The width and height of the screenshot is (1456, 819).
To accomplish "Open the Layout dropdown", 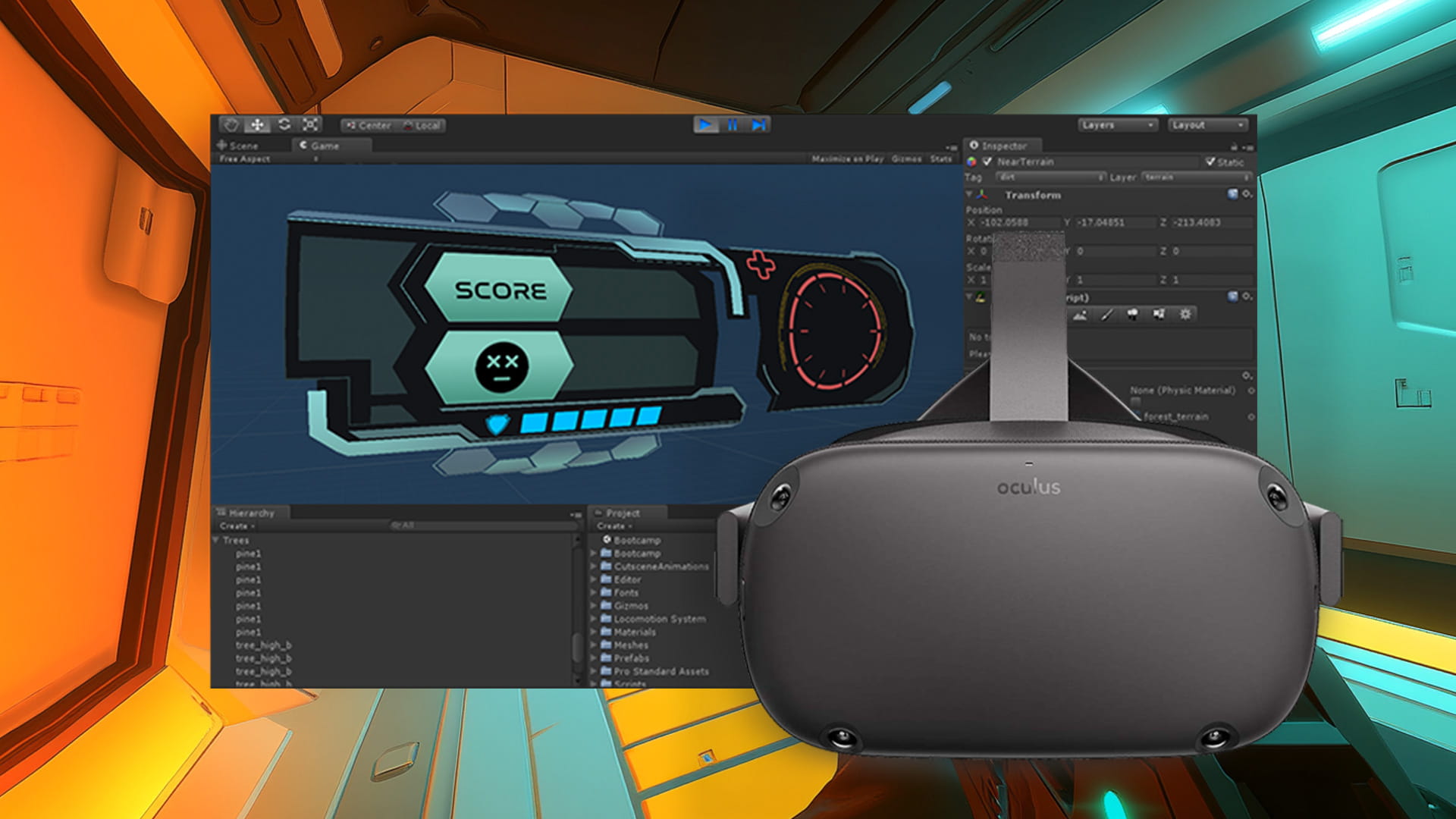I will coord(1208,125).
